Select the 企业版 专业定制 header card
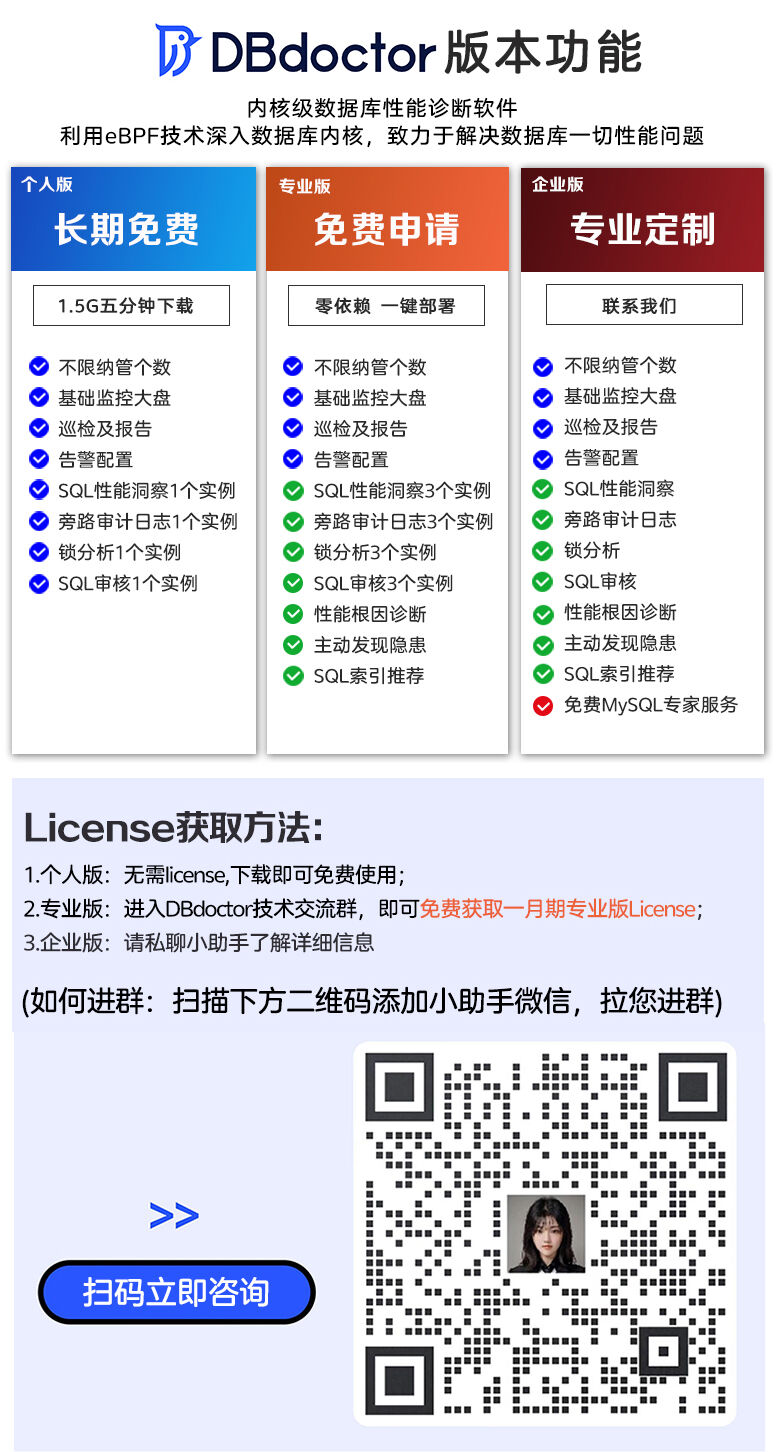This screenshot has height=1452, width=778. [x=643, y=219]
